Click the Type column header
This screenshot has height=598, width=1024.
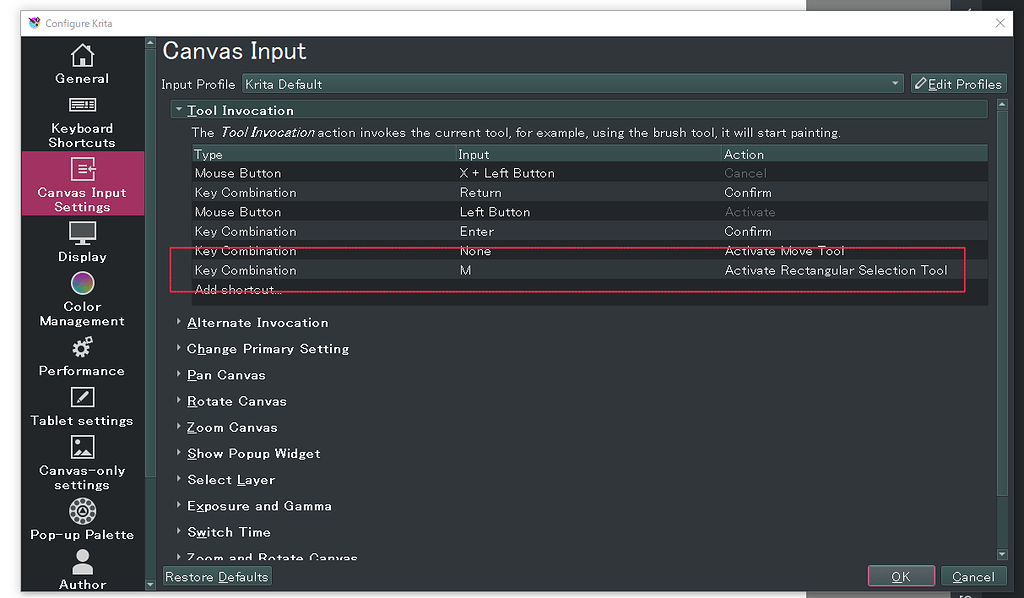[x=325, y=154]
